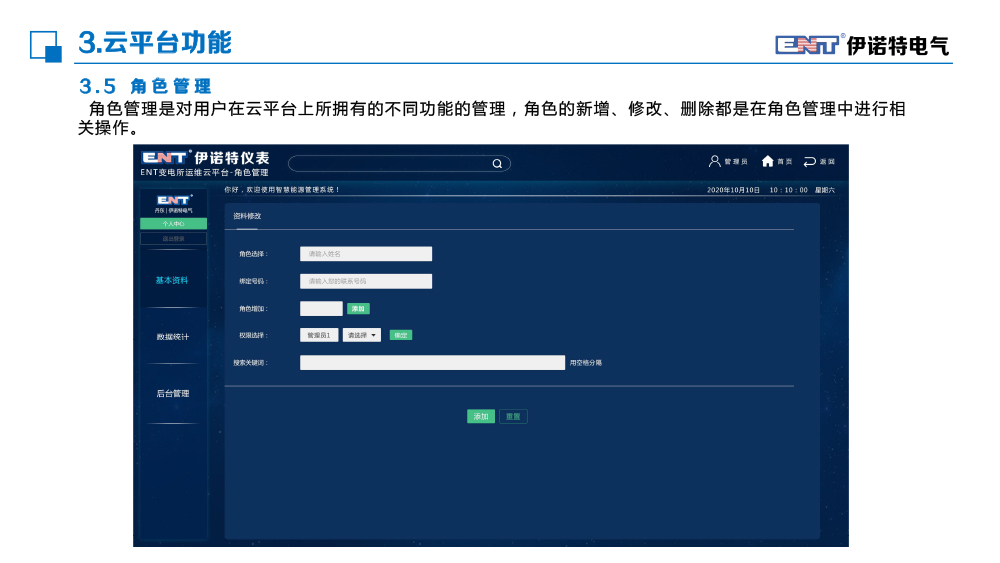Click the green 个人中心 button
Image resolution: width=1000 pixels, height=563 pixels.
point(173,224)
